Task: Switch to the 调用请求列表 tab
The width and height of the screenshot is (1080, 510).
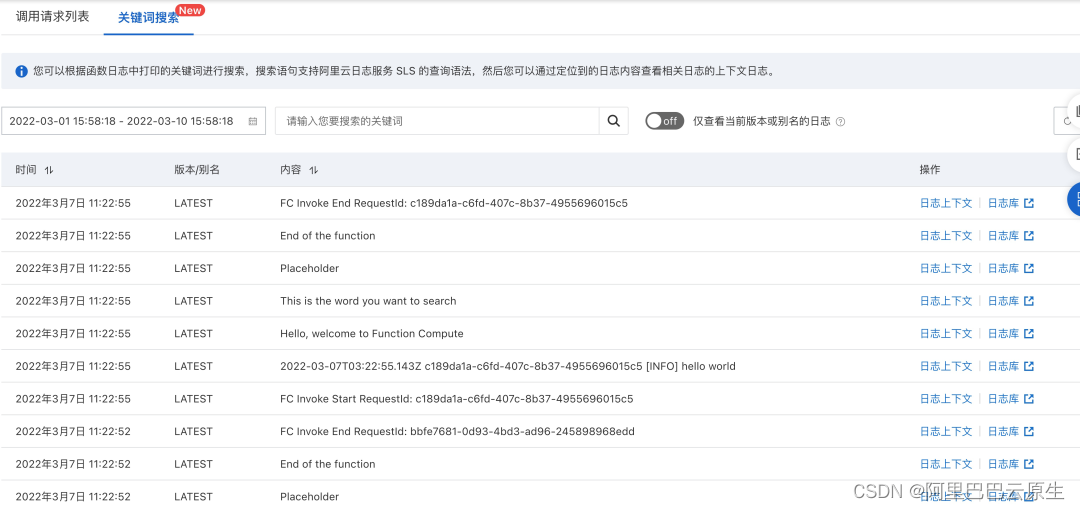Action: click(52, 17)
